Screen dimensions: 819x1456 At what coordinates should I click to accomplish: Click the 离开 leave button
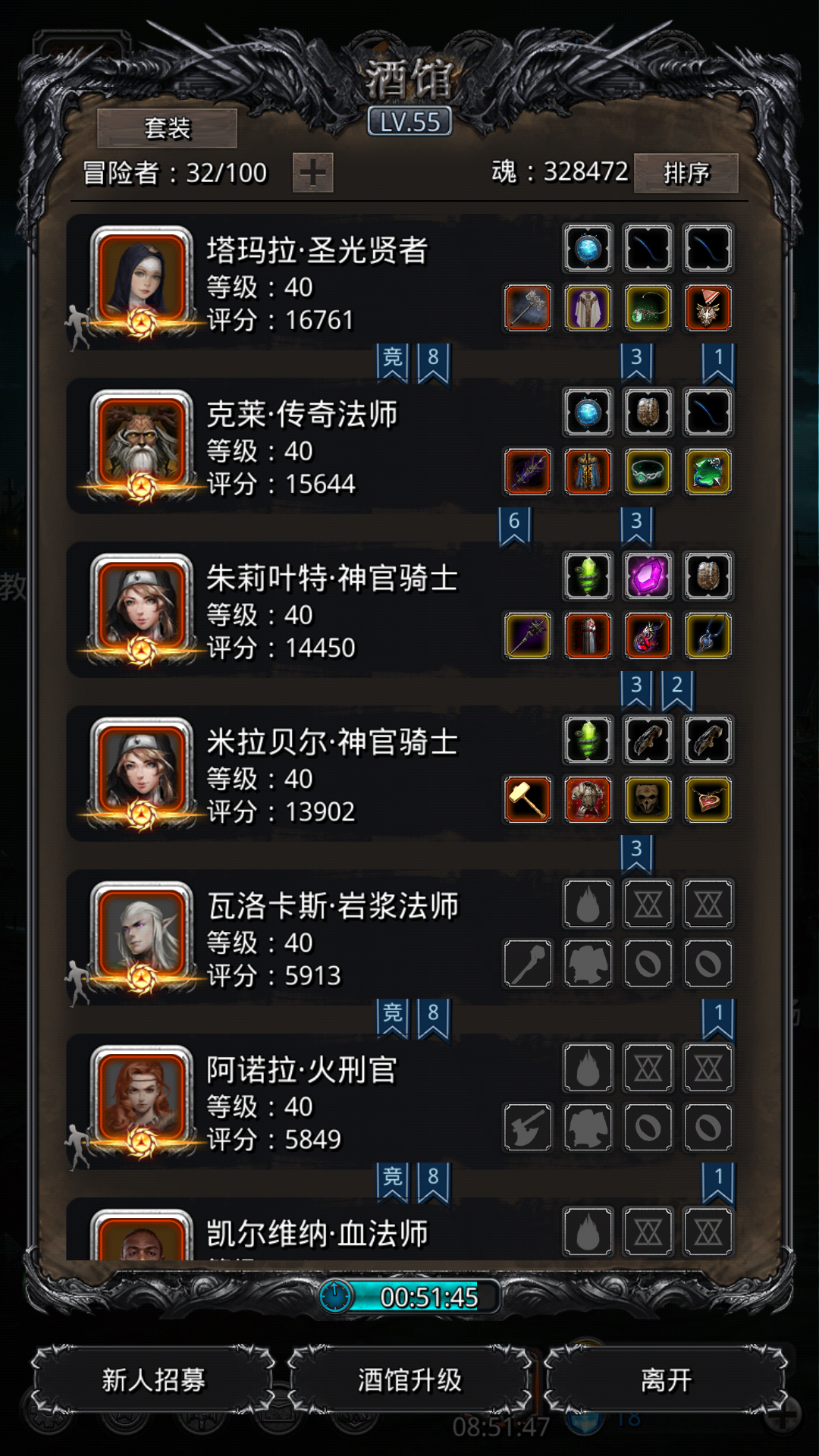666,1380
